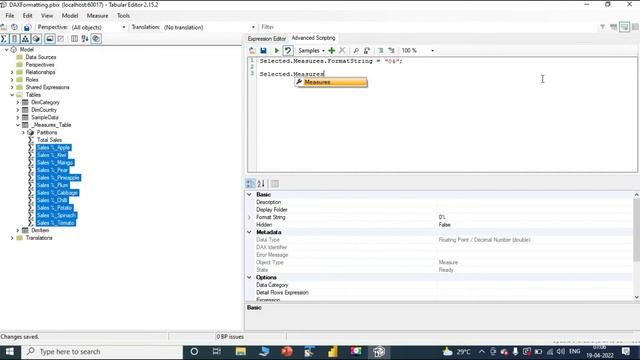The image size is (640, 360).
Task: Open Power BI icon on taskbar
Action: [x=333, y=352]
